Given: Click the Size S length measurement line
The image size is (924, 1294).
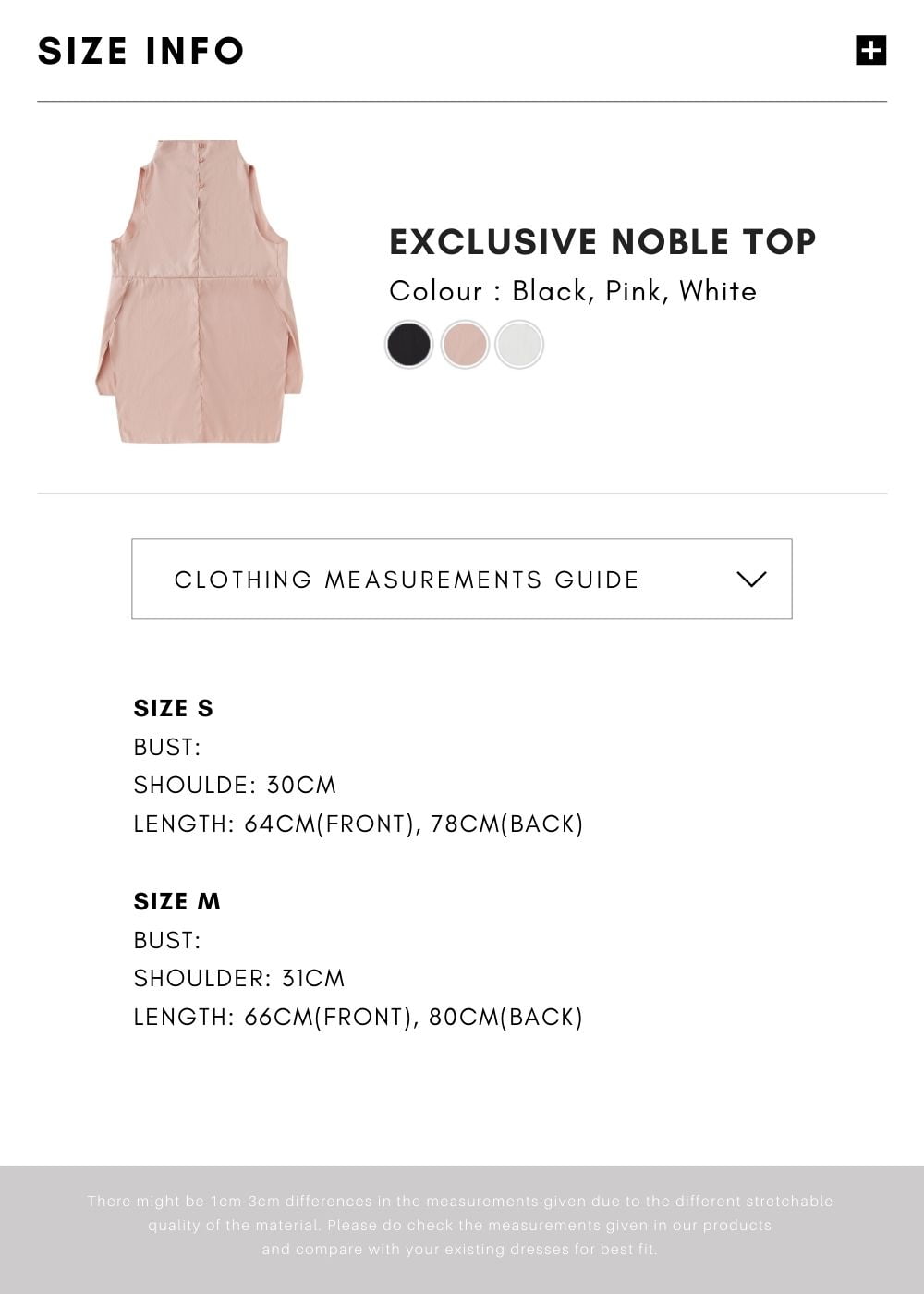Looking at the screenshot, I should [x=359, y=824].
